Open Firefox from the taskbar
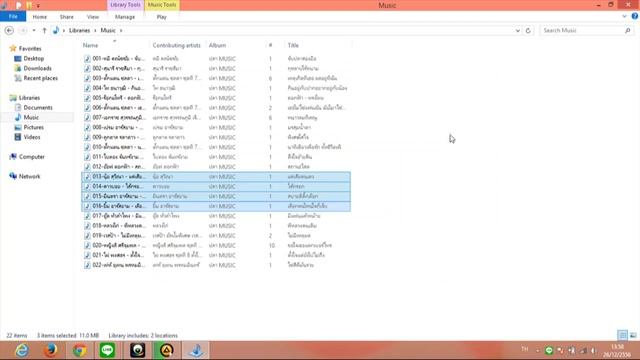640x360 pixels. [x=51, y=351]
